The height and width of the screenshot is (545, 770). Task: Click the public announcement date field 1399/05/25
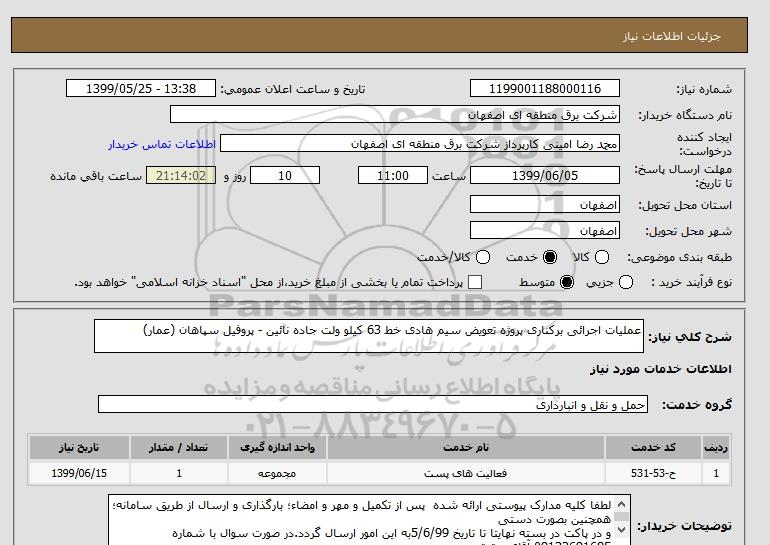coord(141,88)
